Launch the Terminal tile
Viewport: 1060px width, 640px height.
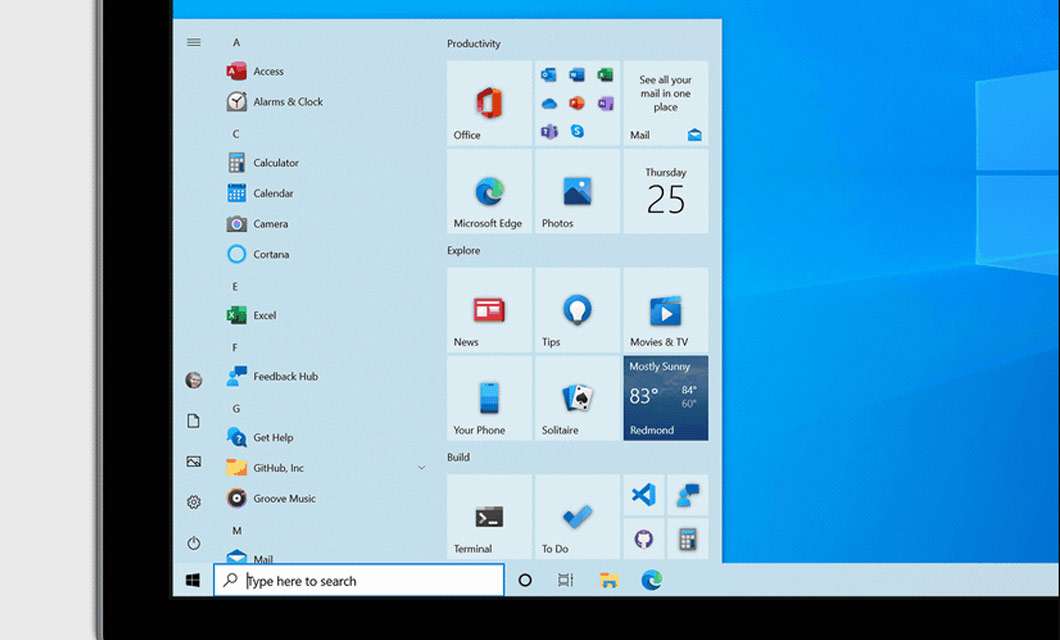click(489, 518)
